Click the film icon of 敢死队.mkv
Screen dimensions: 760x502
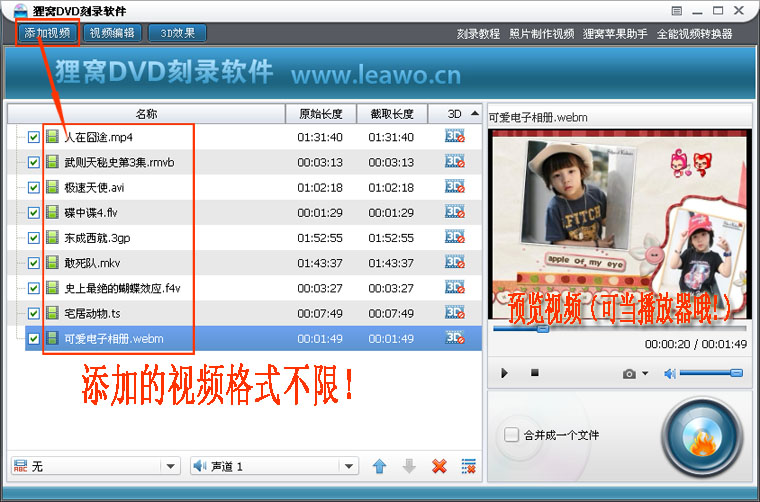[x=52, y=263]
